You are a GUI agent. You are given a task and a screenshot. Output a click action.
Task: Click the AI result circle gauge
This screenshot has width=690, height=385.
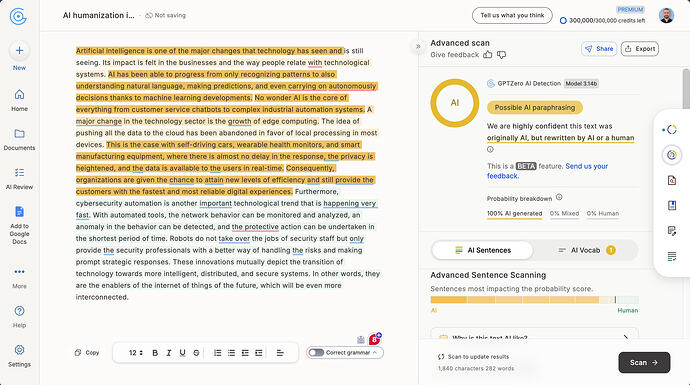coord(455,103)
